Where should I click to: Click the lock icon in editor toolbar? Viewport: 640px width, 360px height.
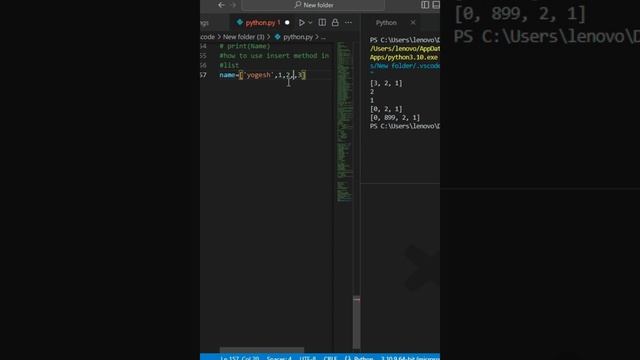335,22
